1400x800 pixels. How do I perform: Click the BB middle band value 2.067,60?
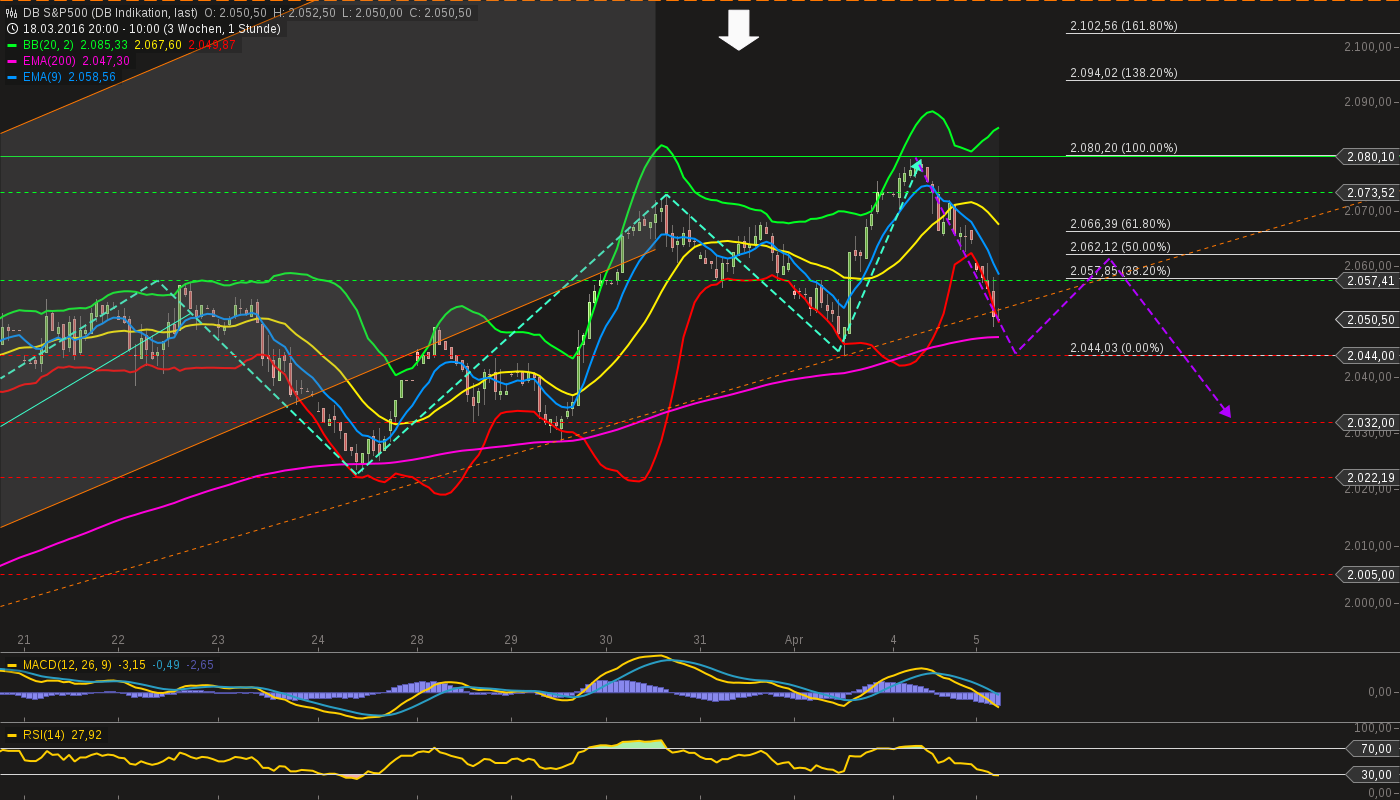tap(157, 45)
